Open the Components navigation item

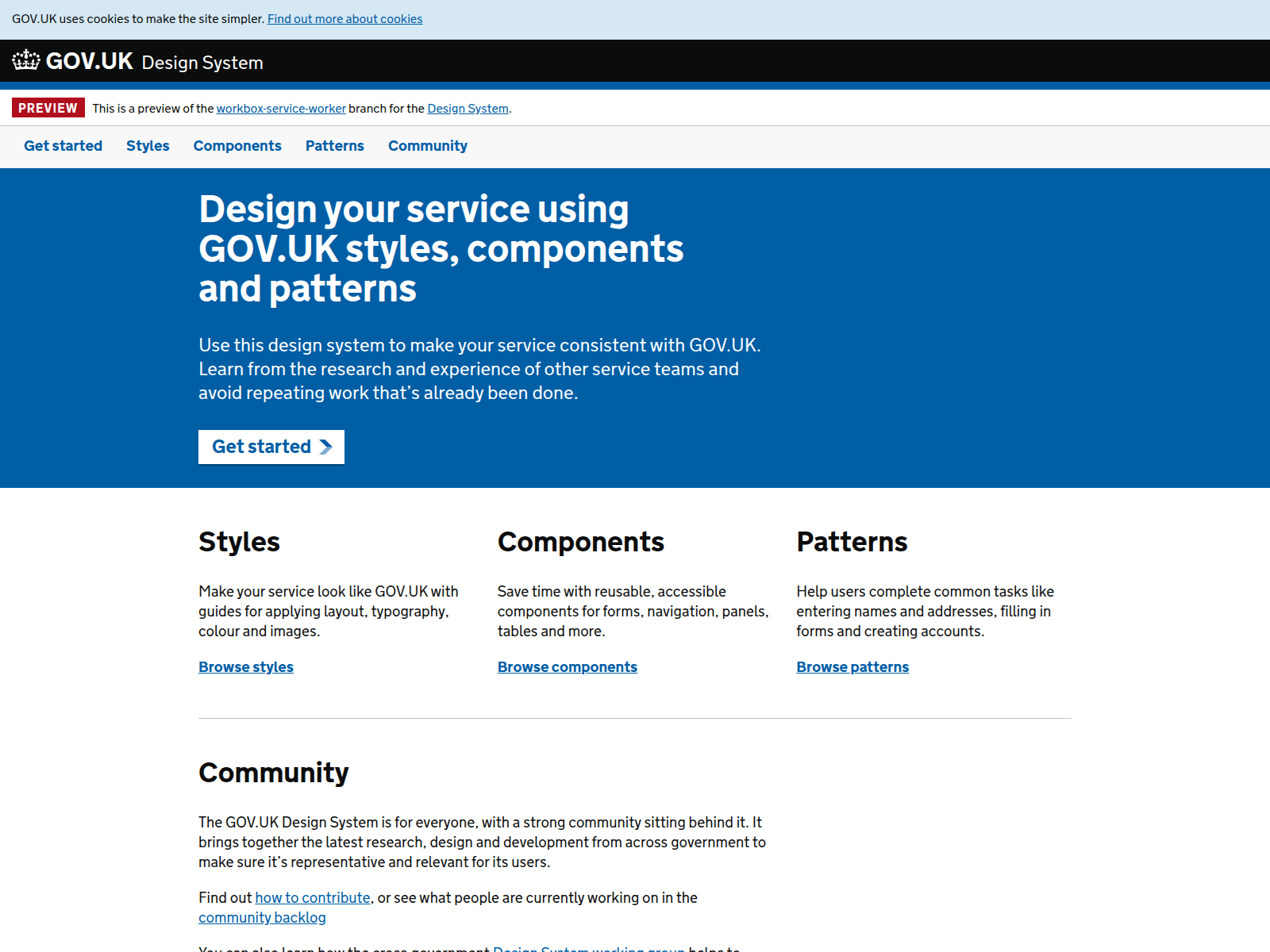237,146
